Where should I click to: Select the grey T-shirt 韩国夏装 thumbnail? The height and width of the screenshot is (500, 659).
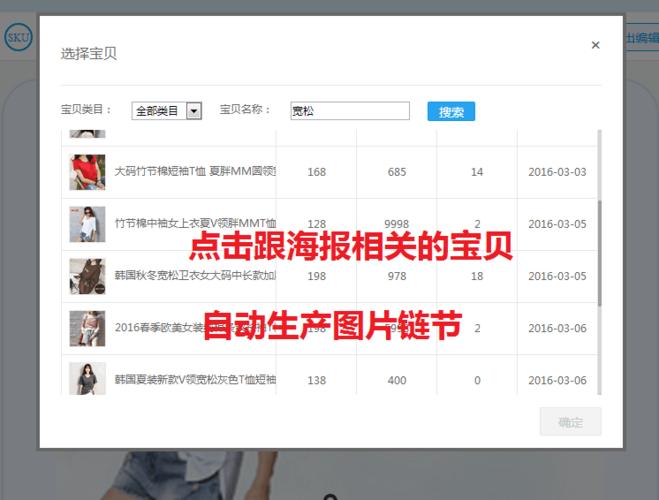[x=87, y=379]
